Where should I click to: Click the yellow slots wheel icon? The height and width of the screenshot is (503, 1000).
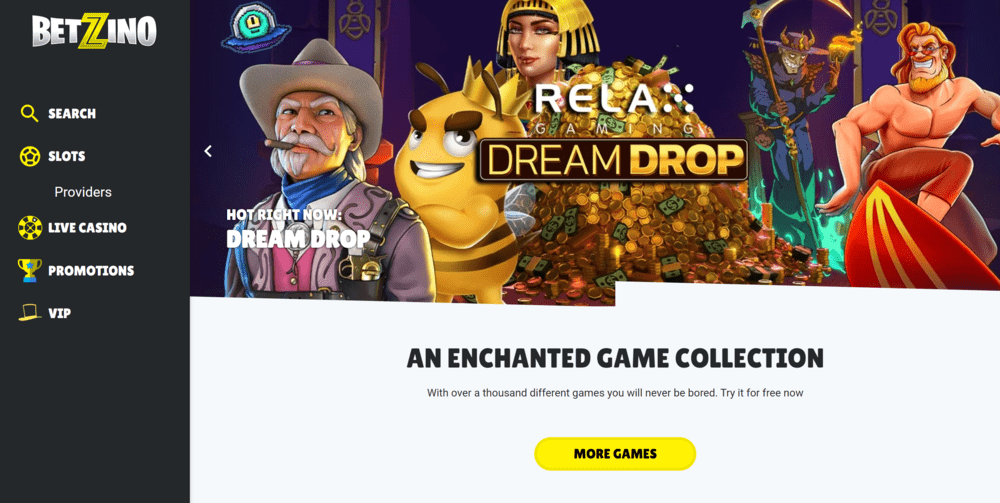(x=29, y=156)
